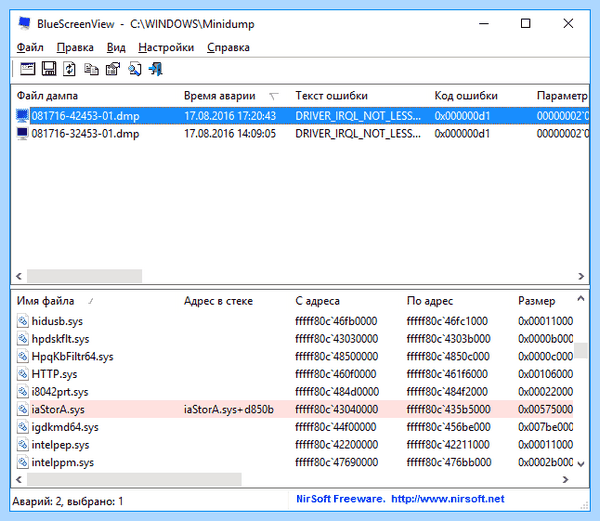
Task: Open the Настройки menu
Action: tap(166, 47)
